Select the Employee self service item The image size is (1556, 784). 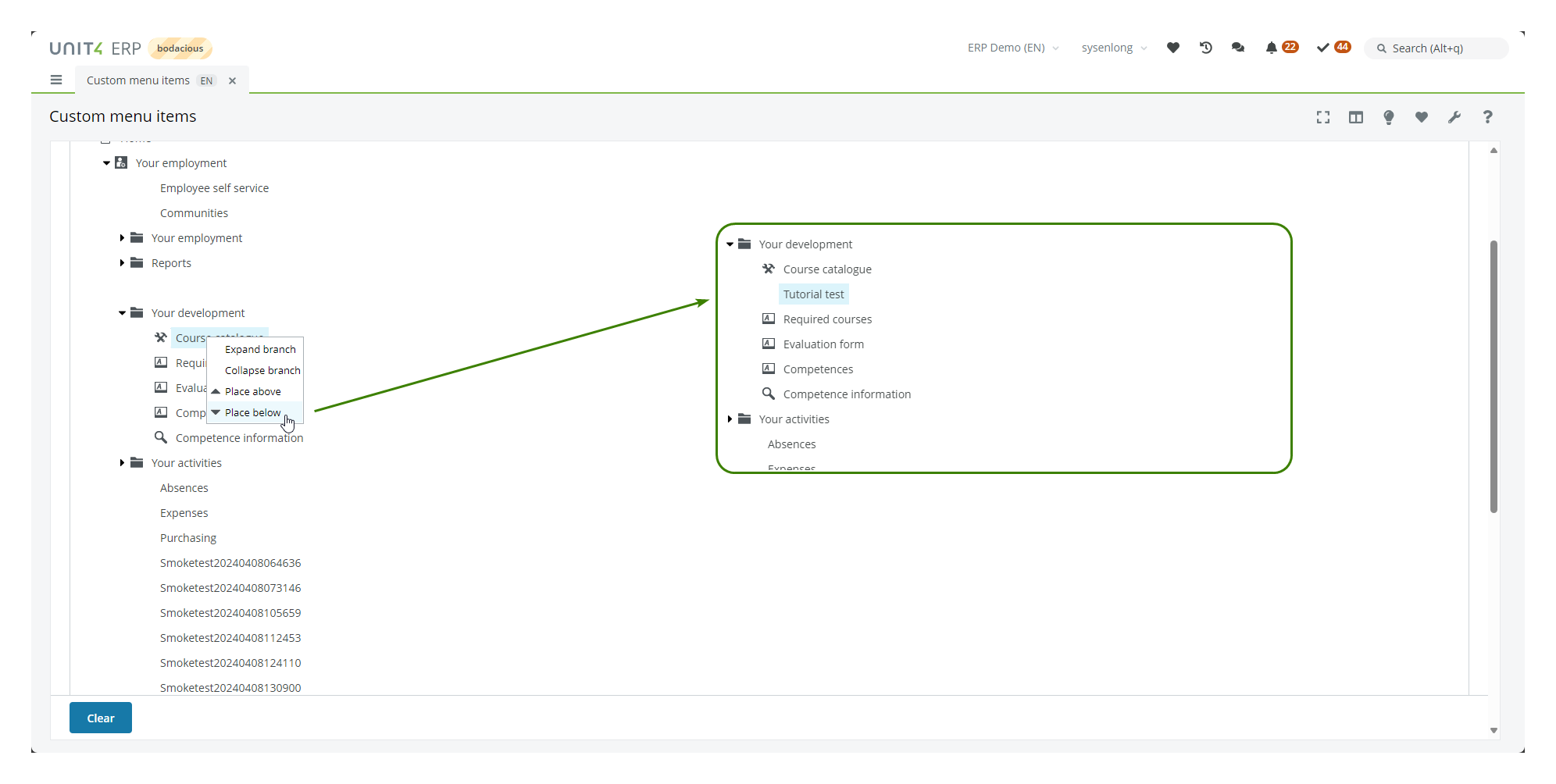(214, 188)
